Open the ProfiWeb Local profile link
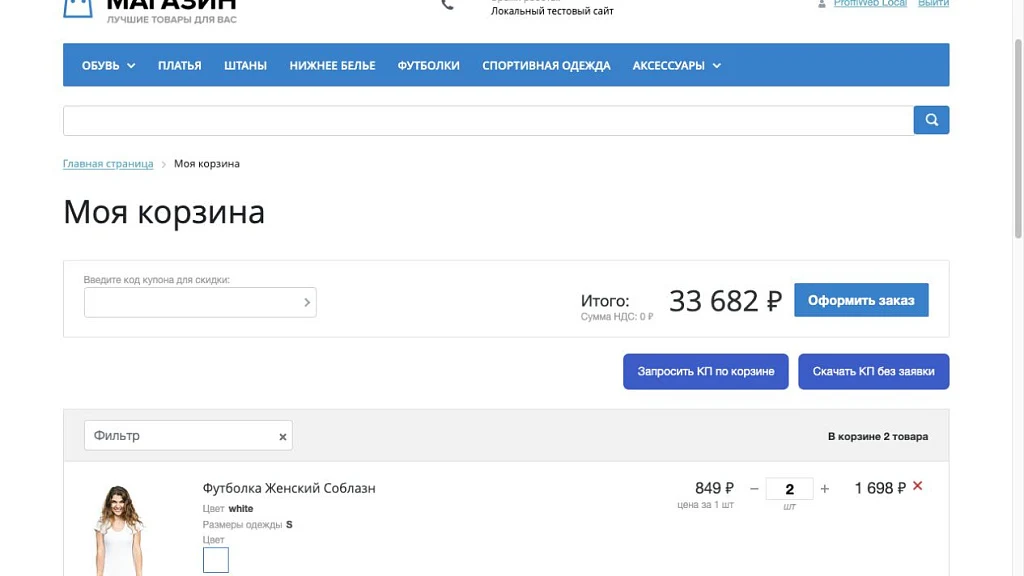1024x576 pixels. point(870,3)
